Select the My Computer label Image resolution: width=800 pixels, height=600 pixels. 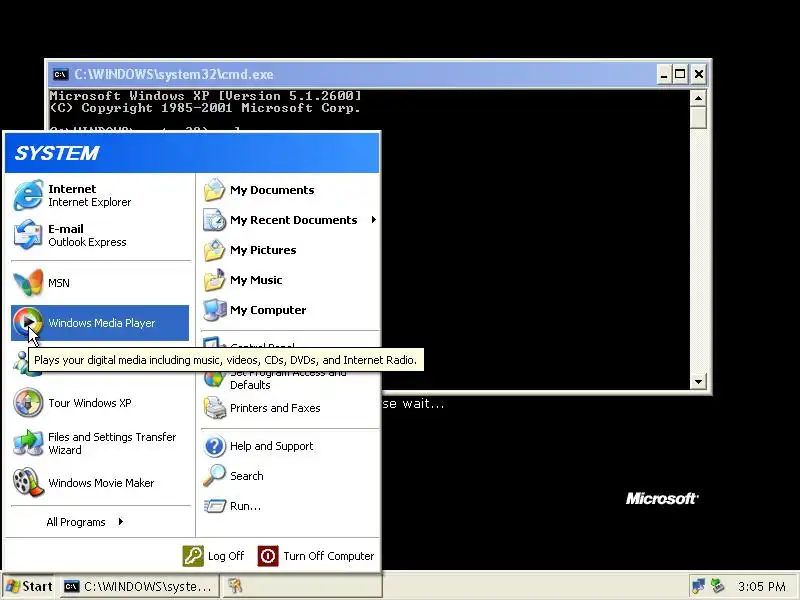[x=268, y=310]
